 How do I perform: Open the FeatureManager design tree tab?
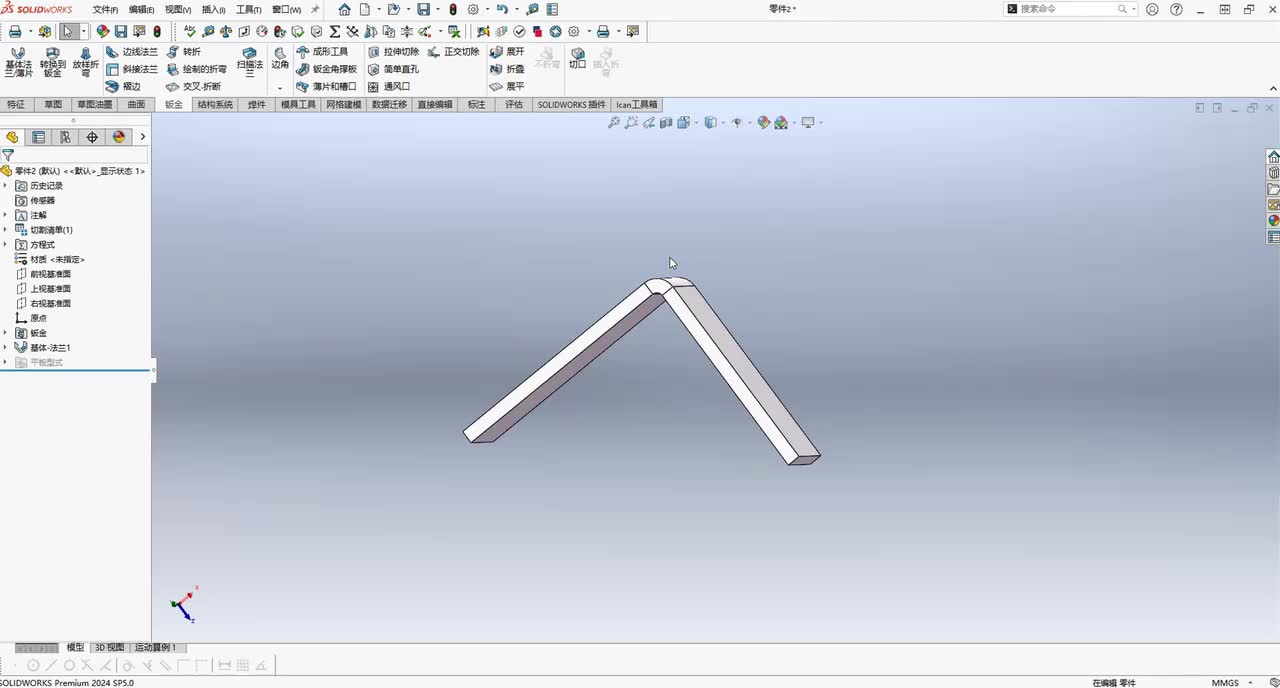12,137
